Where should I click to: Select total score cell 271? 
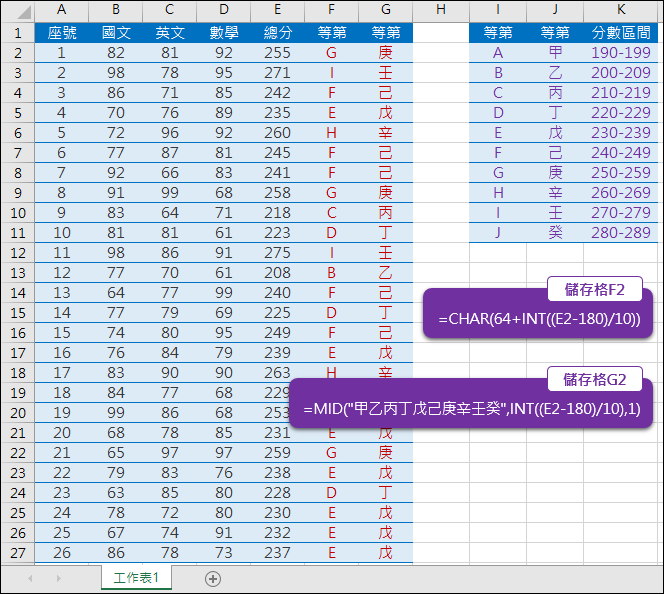pos(277,72)
